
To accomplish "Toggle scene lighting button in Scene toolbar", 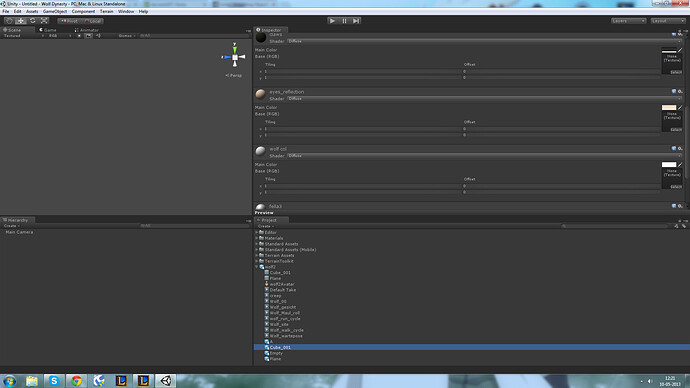I will click(79, 36).
